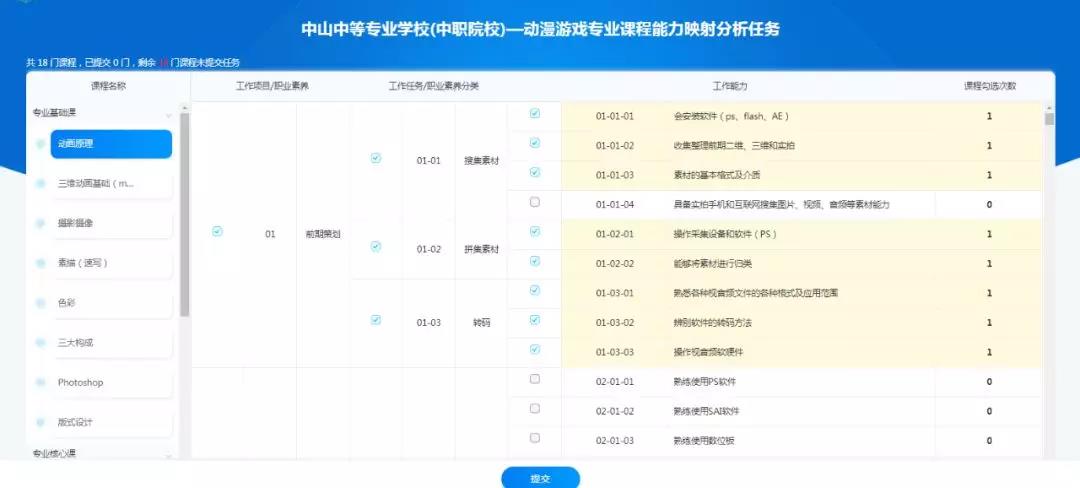Image resolution: width=1080 pixels, height=488 pixels.
Task: Click the dot icon beside 摄影摄像
Action: [40, 223]
